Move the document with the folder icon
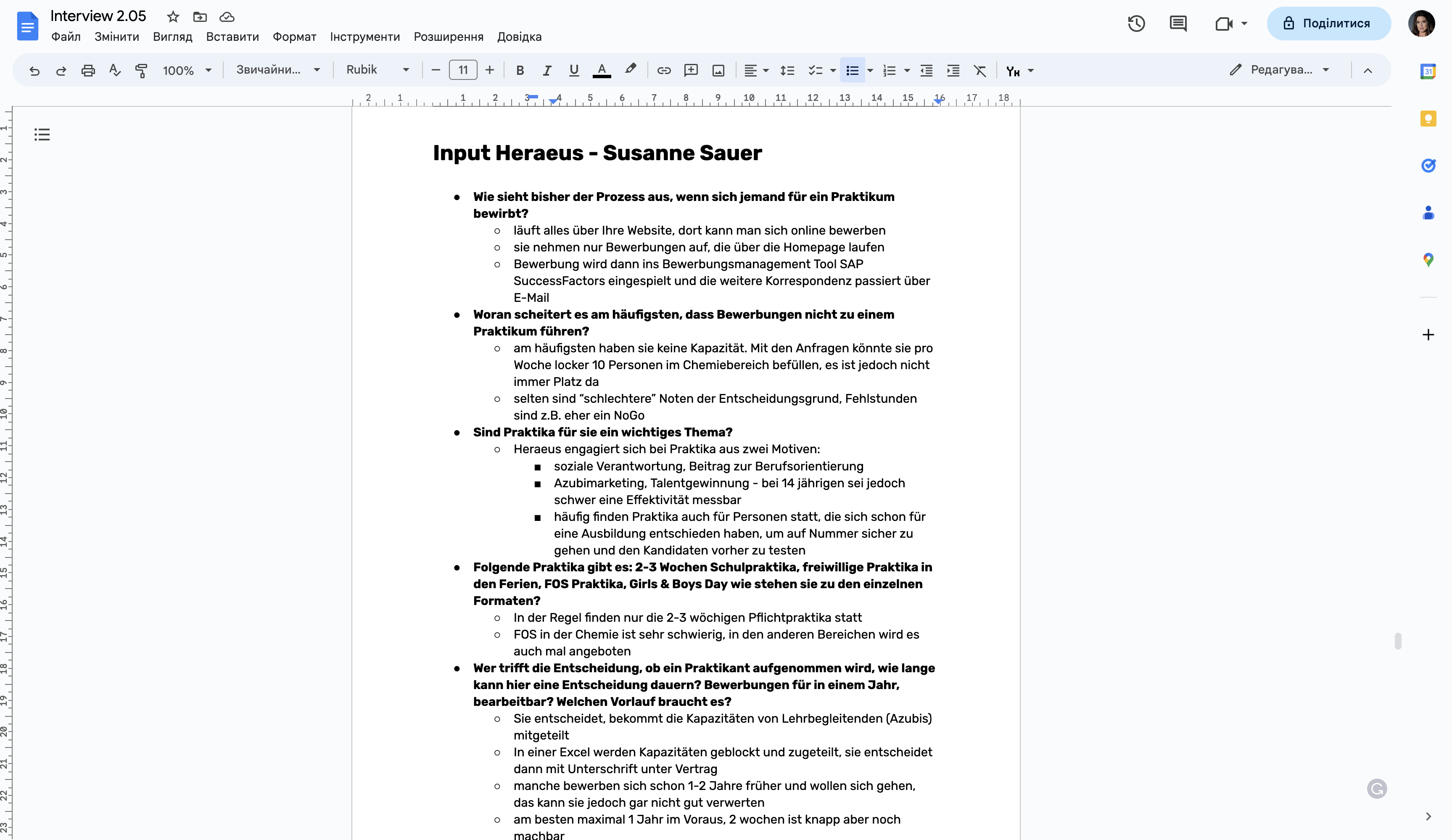This screenshot has height=840, width=1452. click(200, 17)
